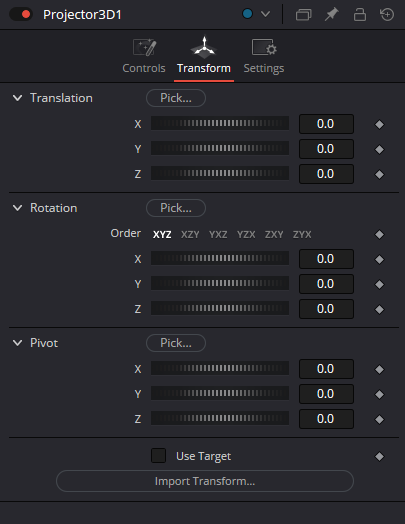Image resolution: width=405 pixels, height=524 pixels.
Task: Reset node settings with the restore icon
Action: click(x=387, y=14)
